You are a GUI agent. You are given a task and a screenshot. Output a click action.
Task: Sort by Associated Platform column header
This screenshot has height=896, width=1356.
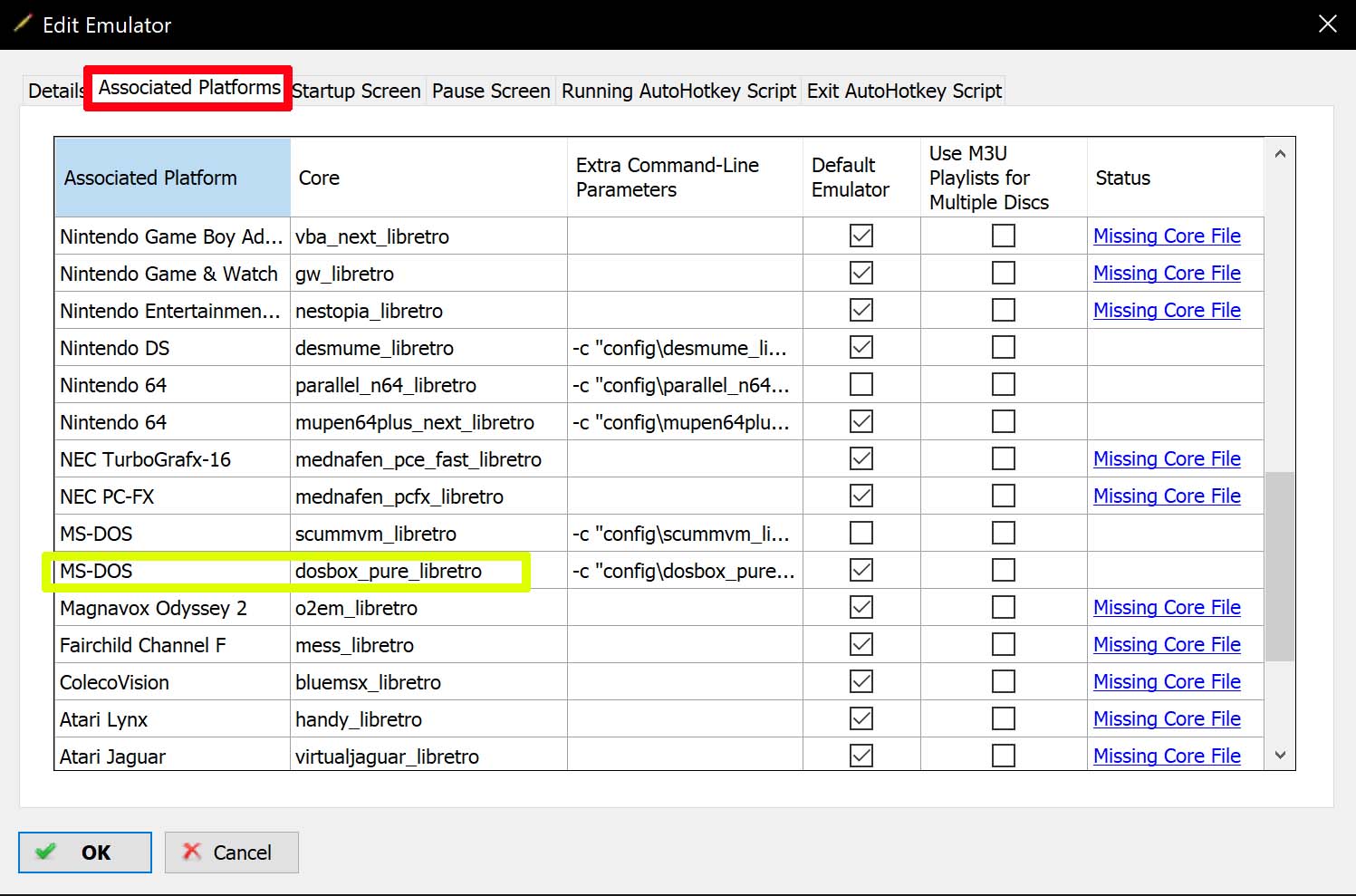coord(172,178)
